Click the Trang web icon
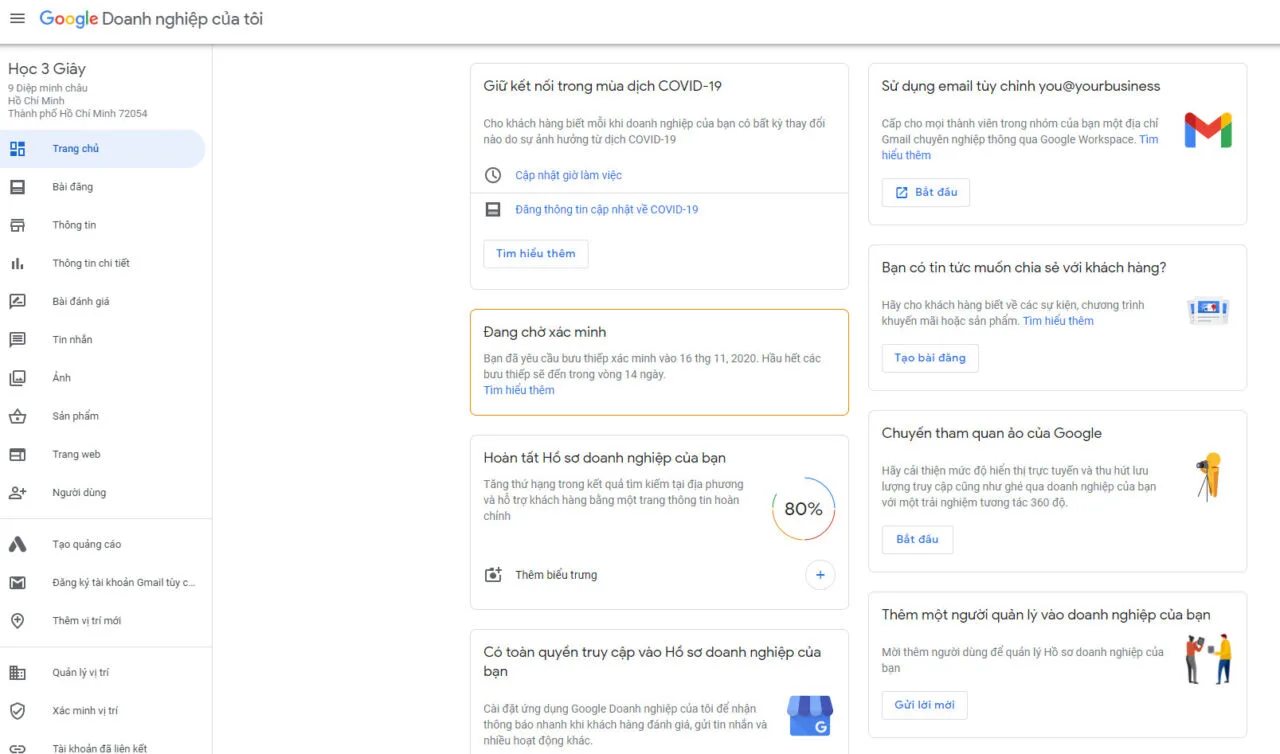 pos(17,454)
